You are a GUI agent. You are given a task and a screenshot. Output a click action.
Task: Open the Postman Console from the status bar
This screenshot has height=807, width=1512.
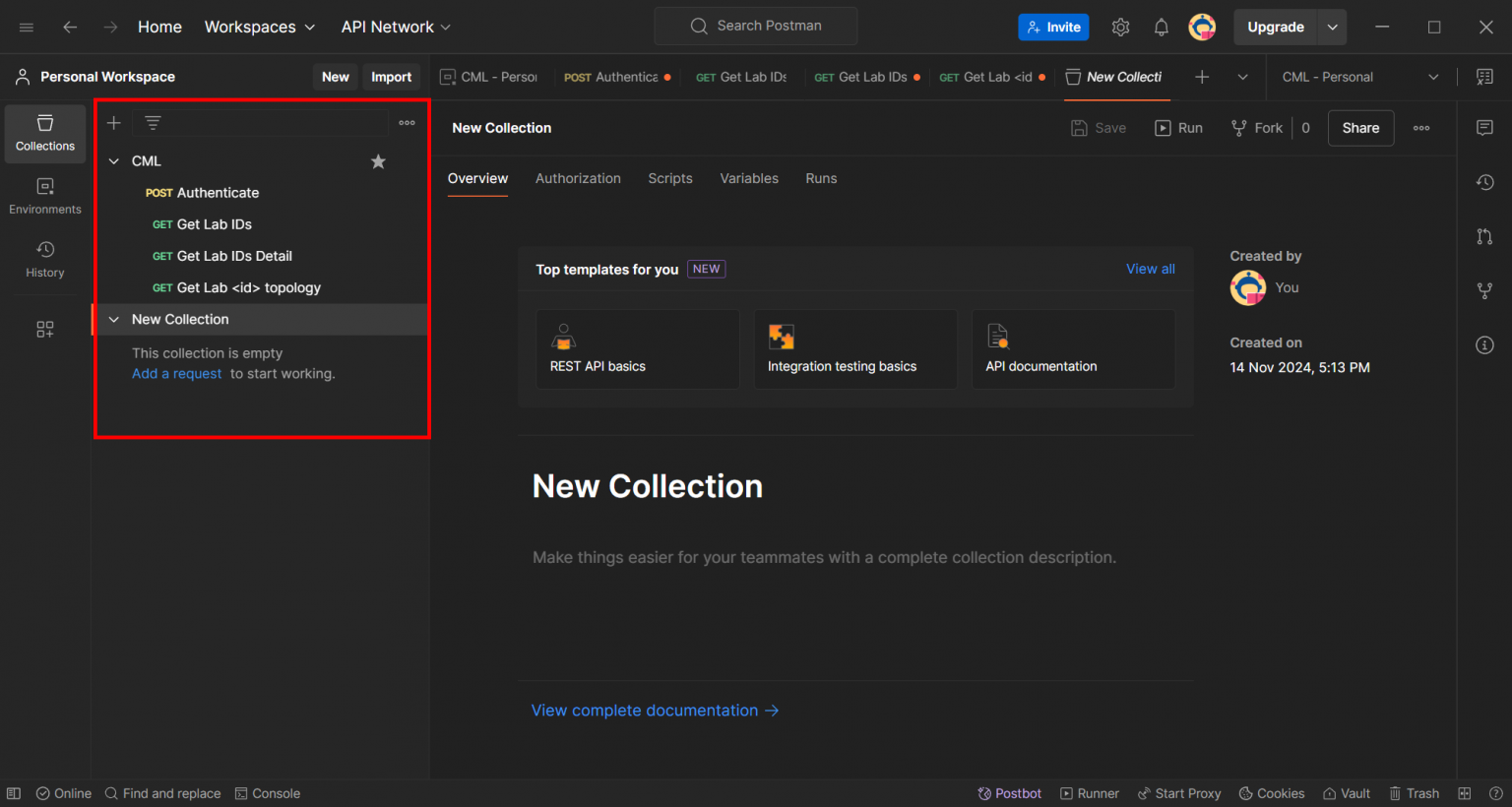pos(268,793)
